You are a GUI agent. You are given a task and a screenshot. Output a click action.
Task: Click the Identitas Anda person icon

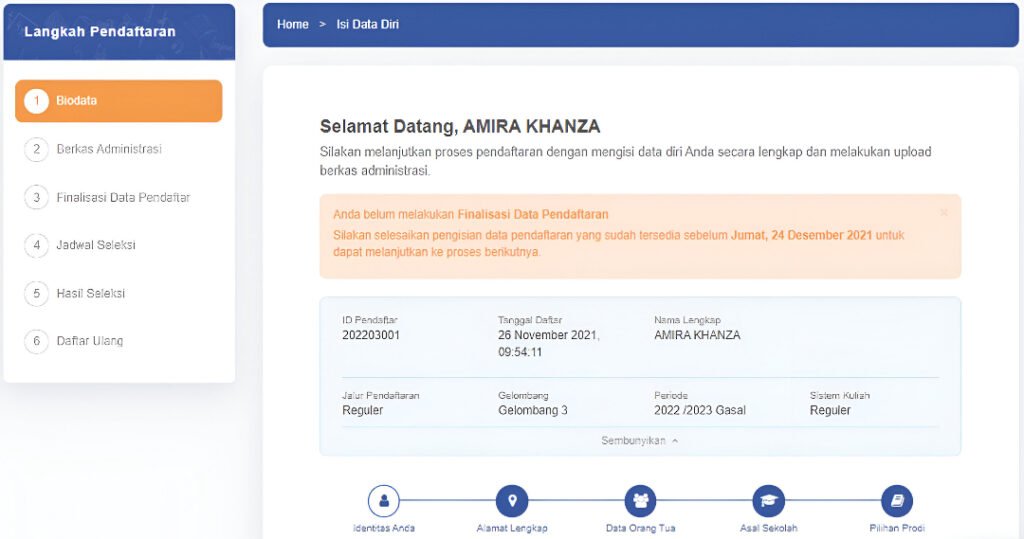pyautogui.click(x=384, y=500)
